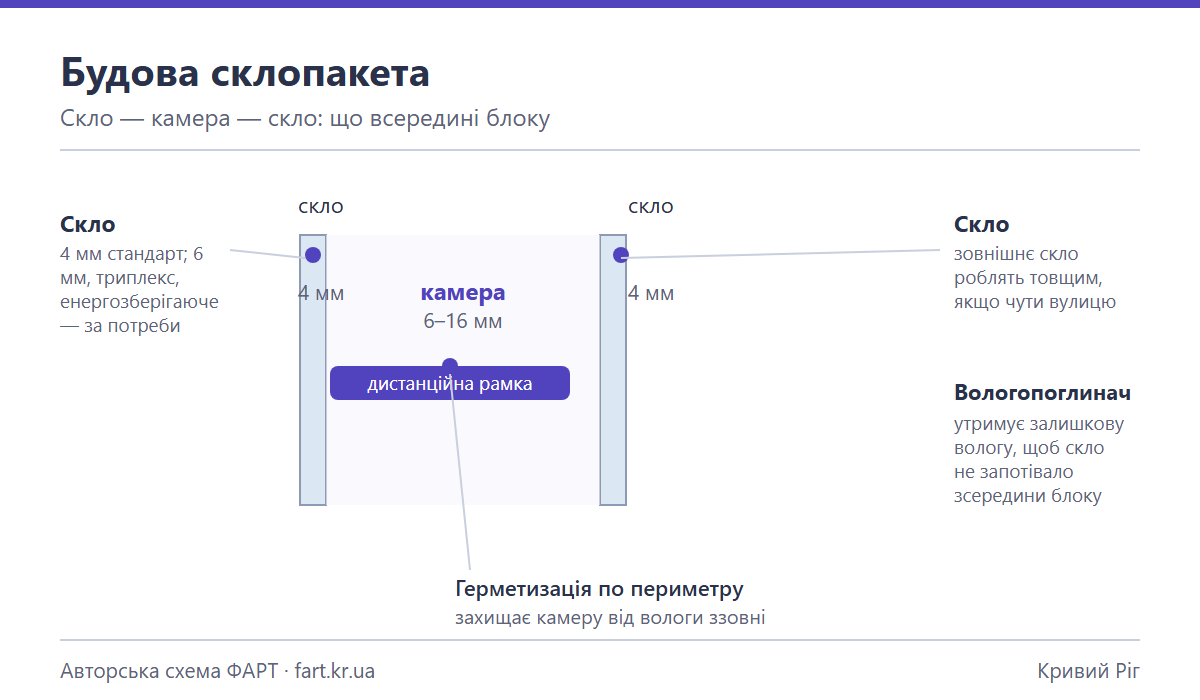The image size is (1200, 700).
Task: Click footer text 'Авторська схема ФАРТ · fart.kr.ua'
Action: [x=218, y=670]
